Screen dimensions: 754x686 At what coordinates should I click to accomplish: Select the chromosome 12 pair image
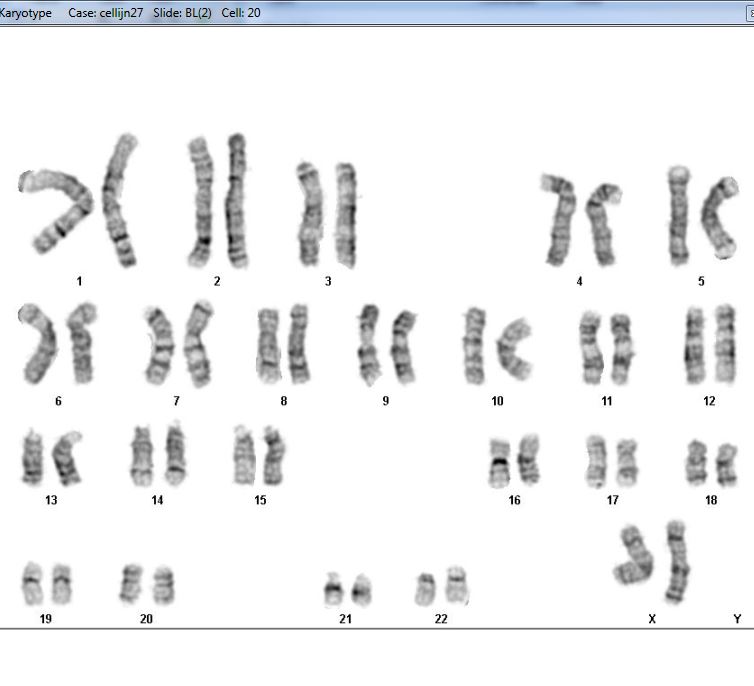(x=710, y=345)
